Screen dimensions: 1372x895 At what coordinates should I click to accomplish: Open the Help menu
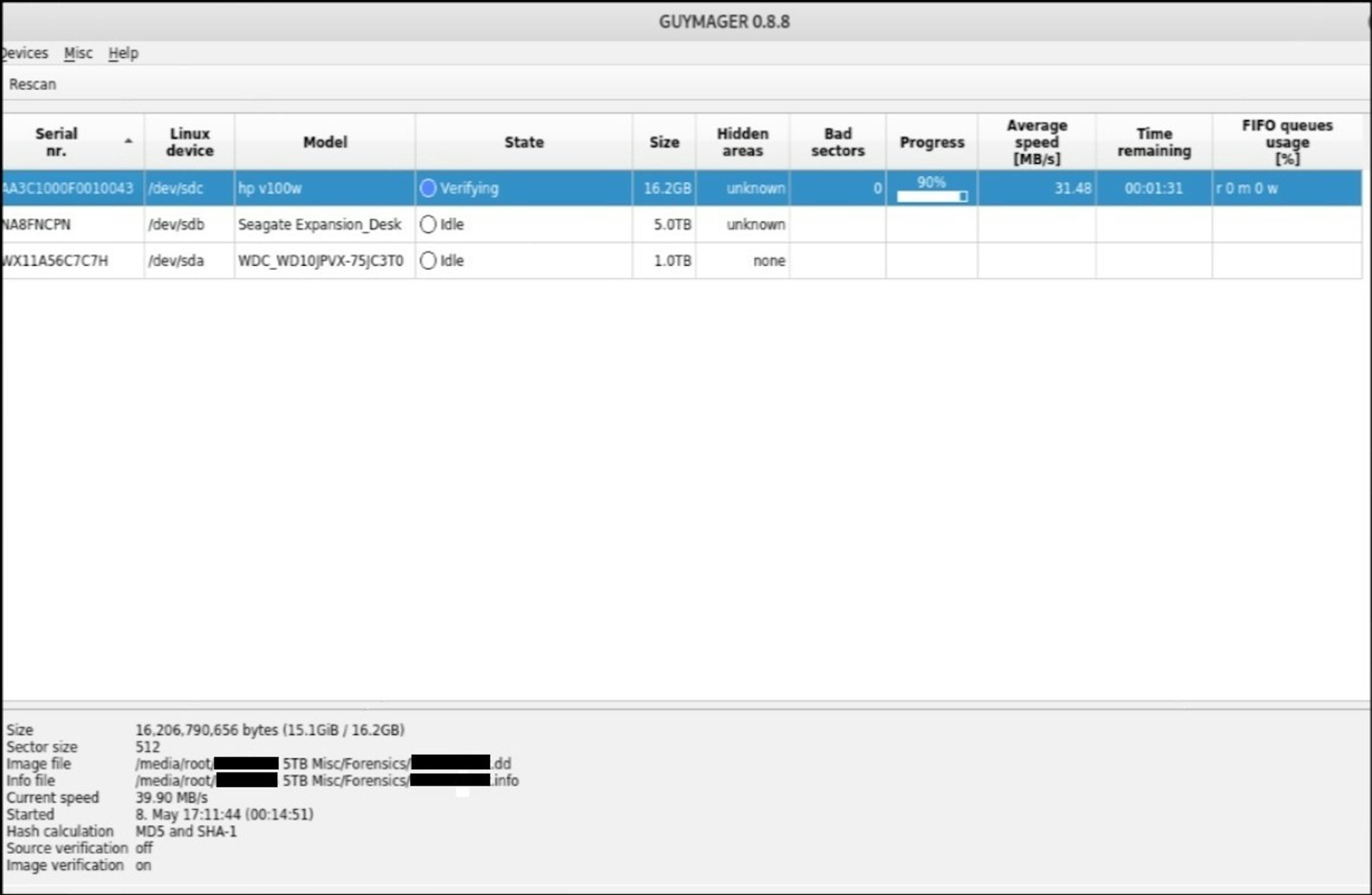click(x=123, y=53)
